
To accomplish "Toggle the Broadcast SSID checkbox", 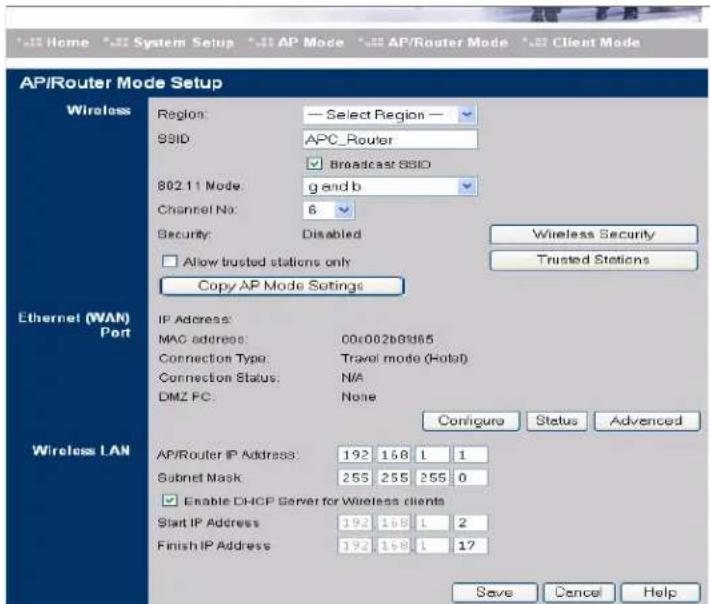I will pyautogui.click(x=314, y=164).
